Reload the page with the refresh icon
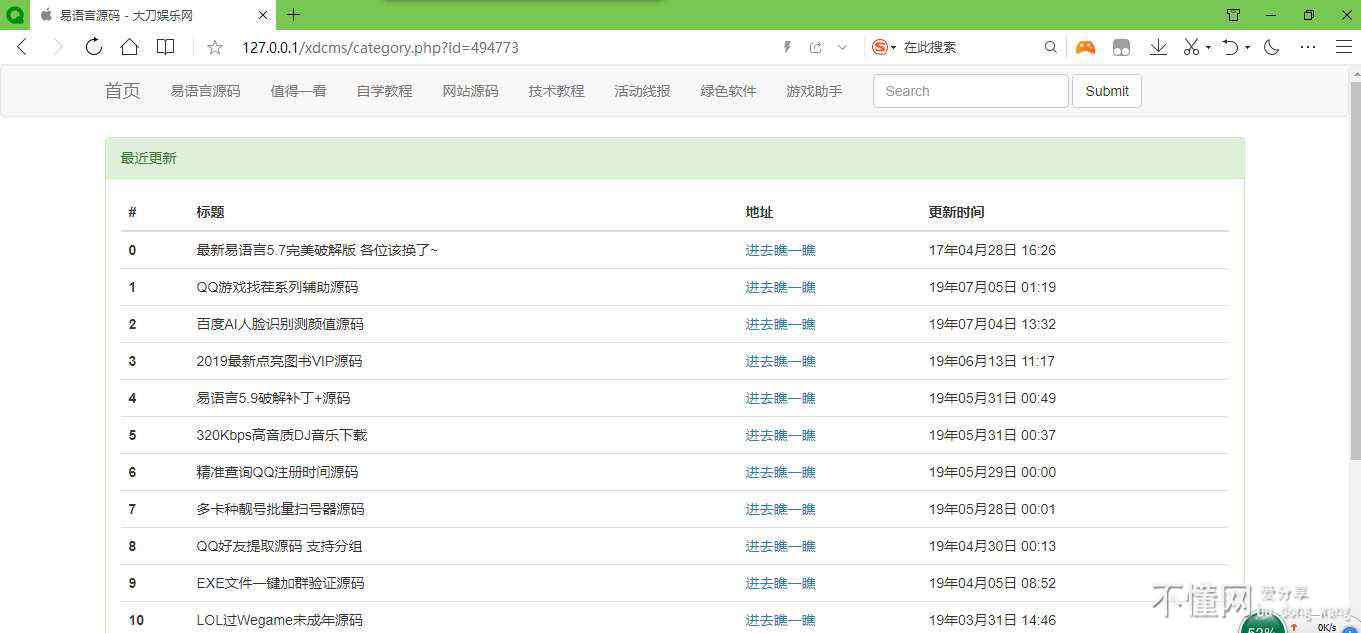Viewport: 1361px width, 633px height. (x=93, y=47)
